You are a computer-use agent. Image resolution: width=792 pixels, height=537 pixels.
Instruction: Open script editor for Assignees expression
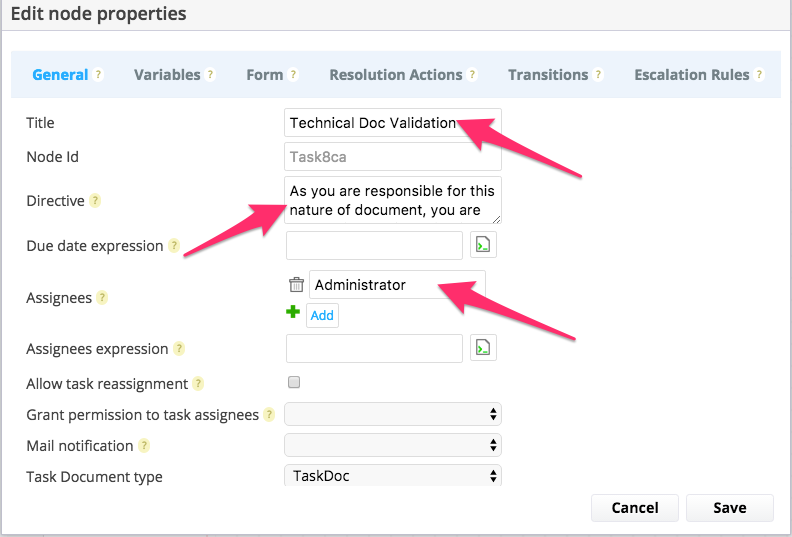coord(483,348)
